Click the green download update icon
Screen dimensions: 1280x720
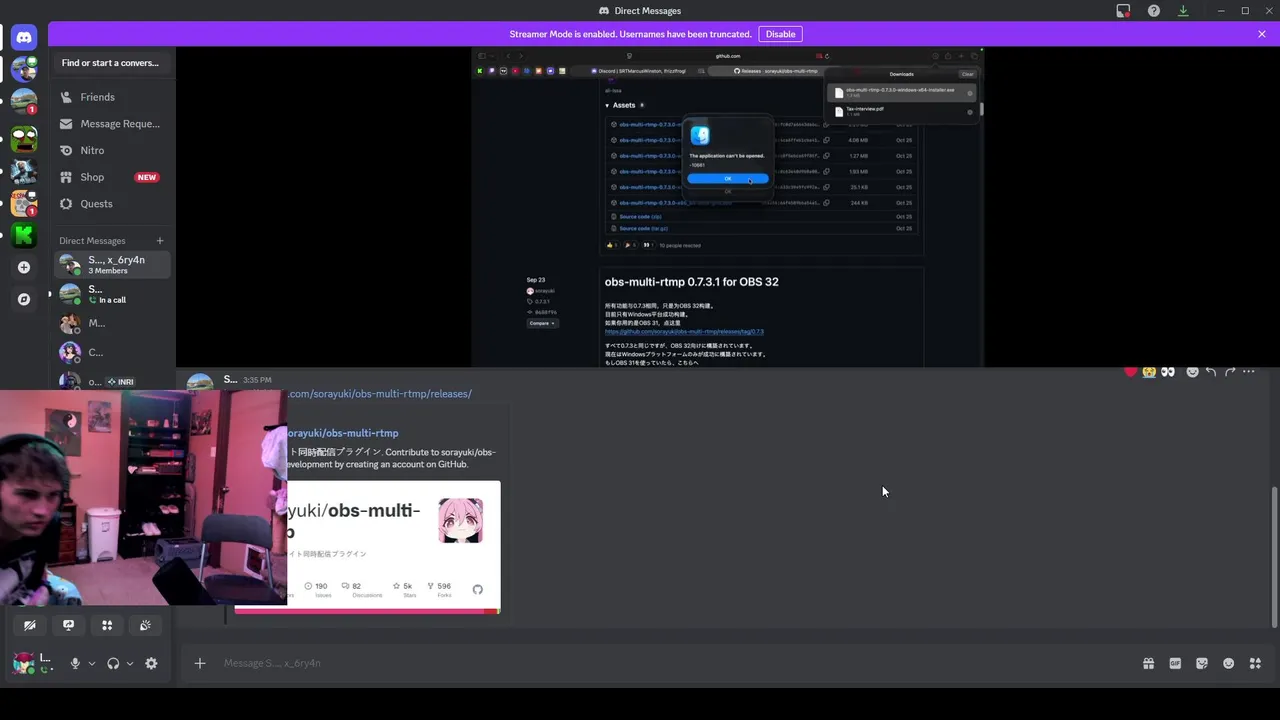tap(1183, 11)
